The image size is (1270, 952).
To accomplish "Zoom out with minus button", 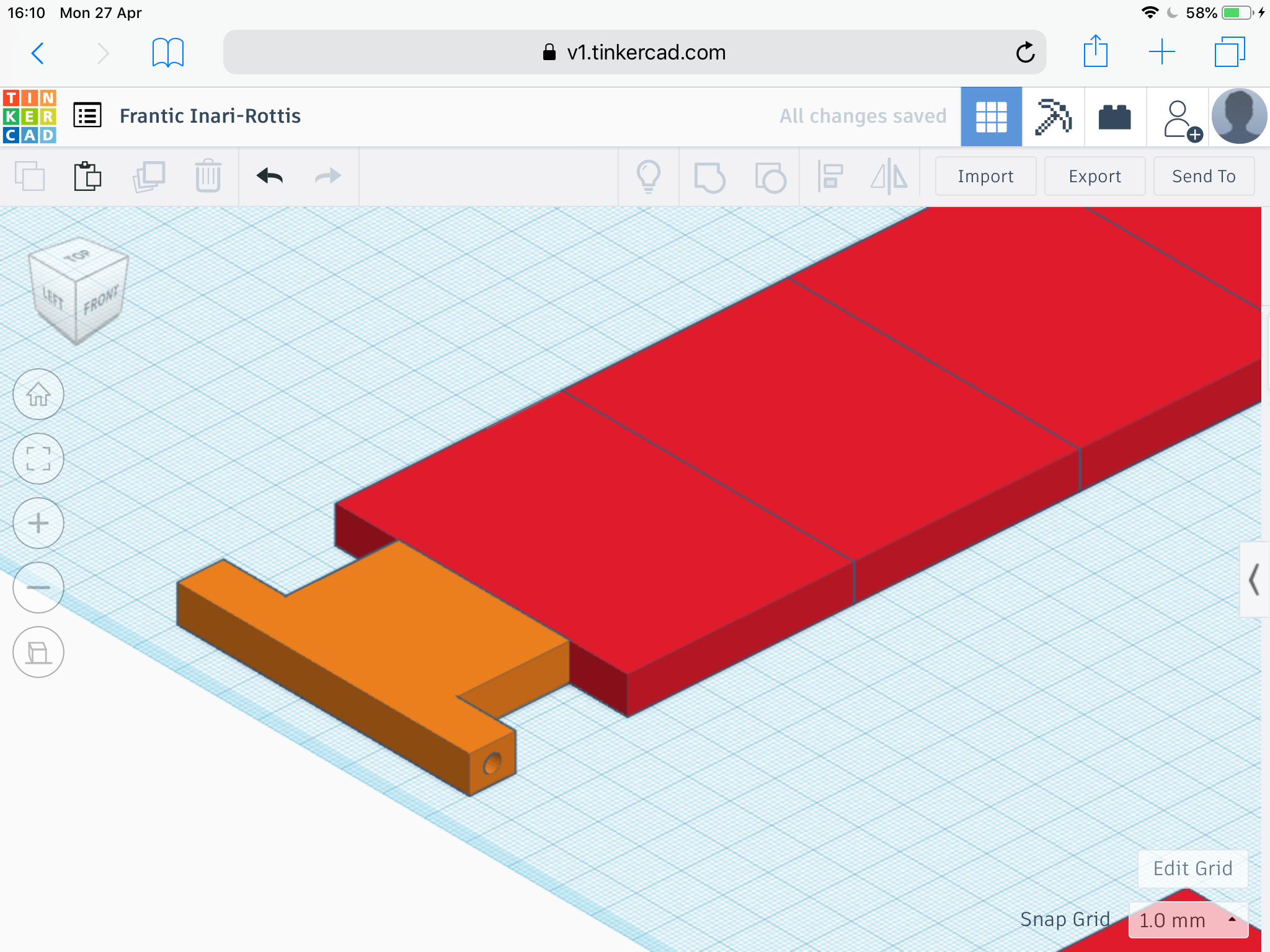I will [38, 588].
